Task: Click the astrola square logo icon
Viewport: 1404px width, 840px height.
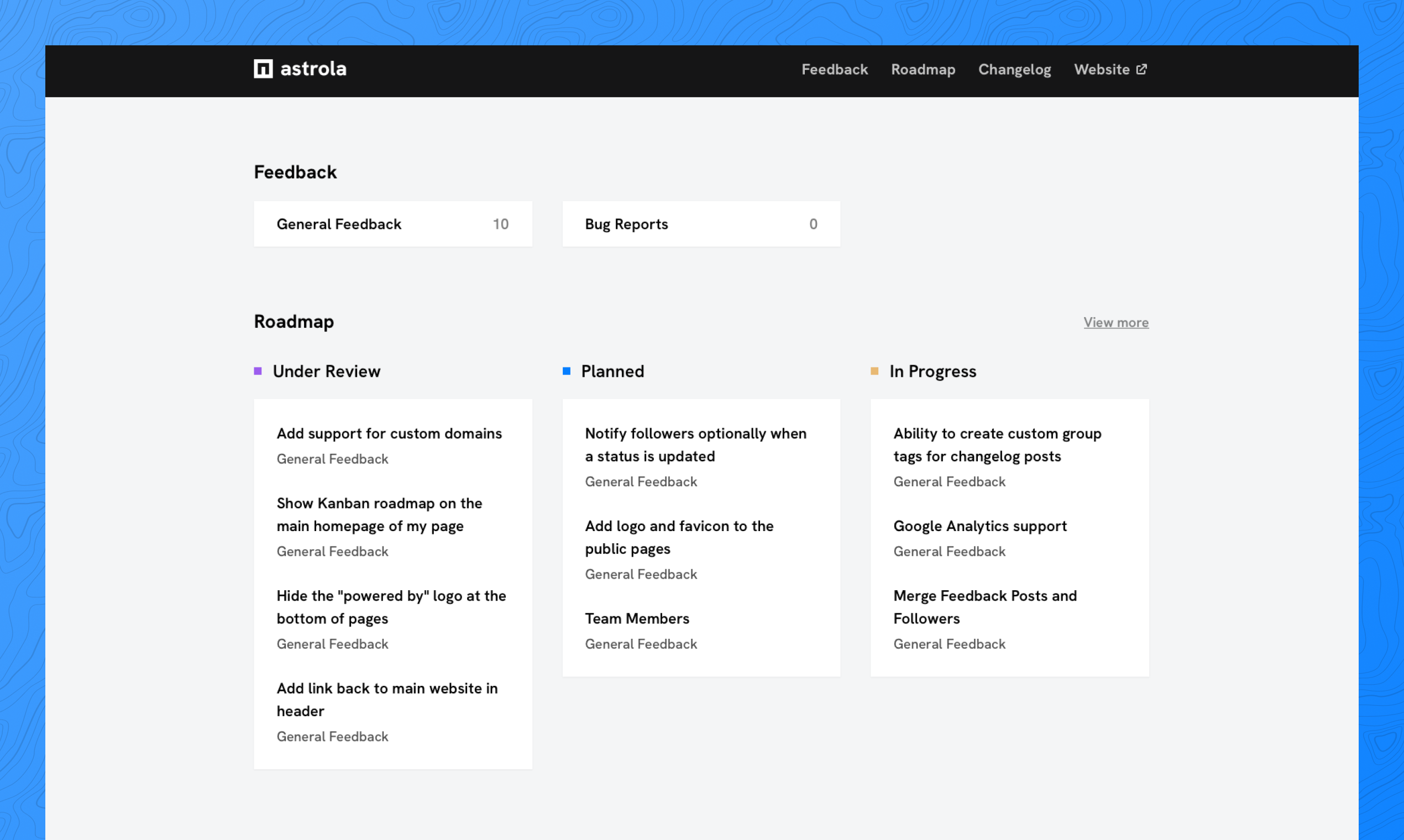Action: click(263, 69)
